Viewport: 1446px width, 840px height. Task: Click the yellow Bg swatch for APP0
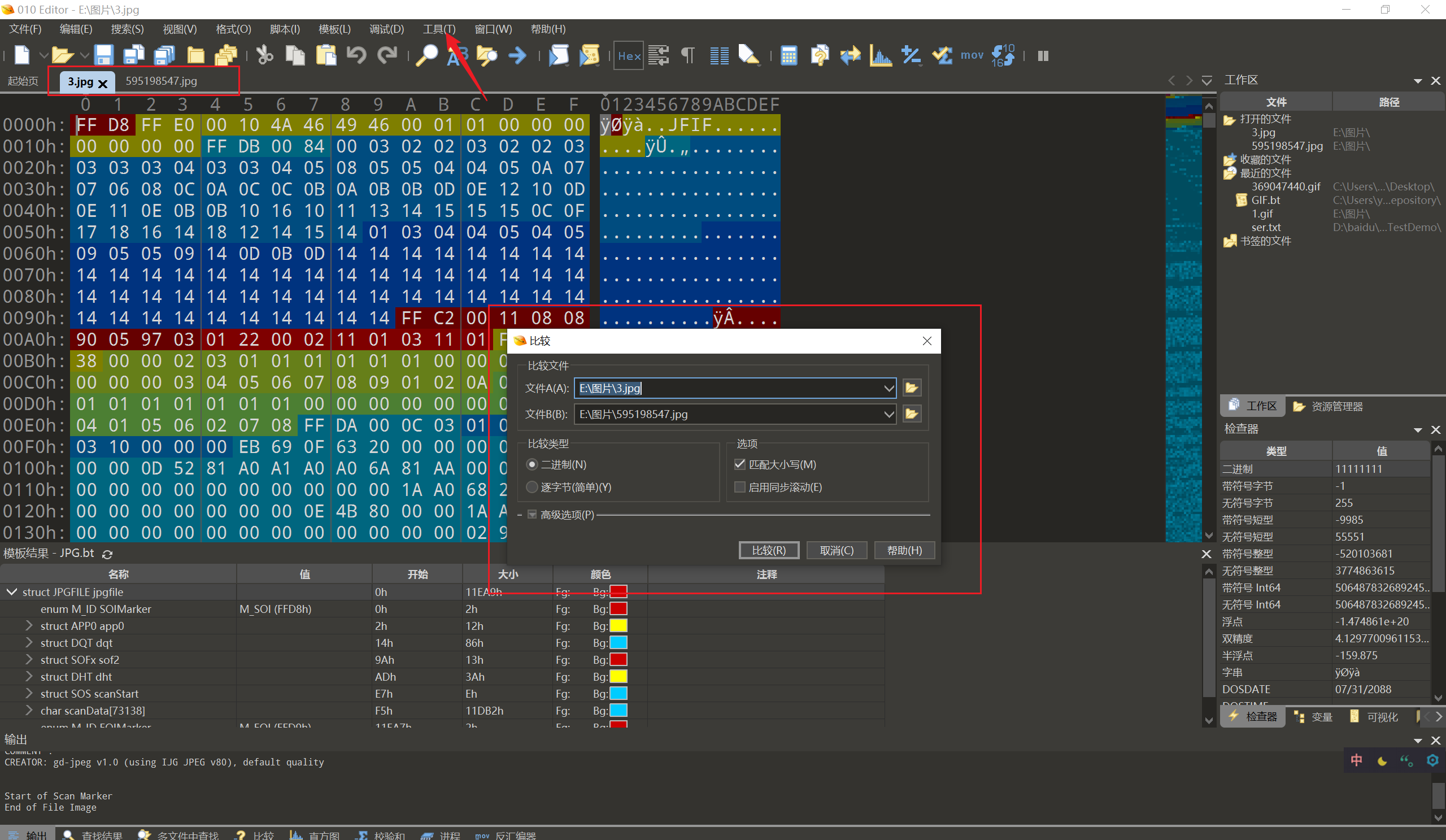pyautogui.click(x=618, y=626)
